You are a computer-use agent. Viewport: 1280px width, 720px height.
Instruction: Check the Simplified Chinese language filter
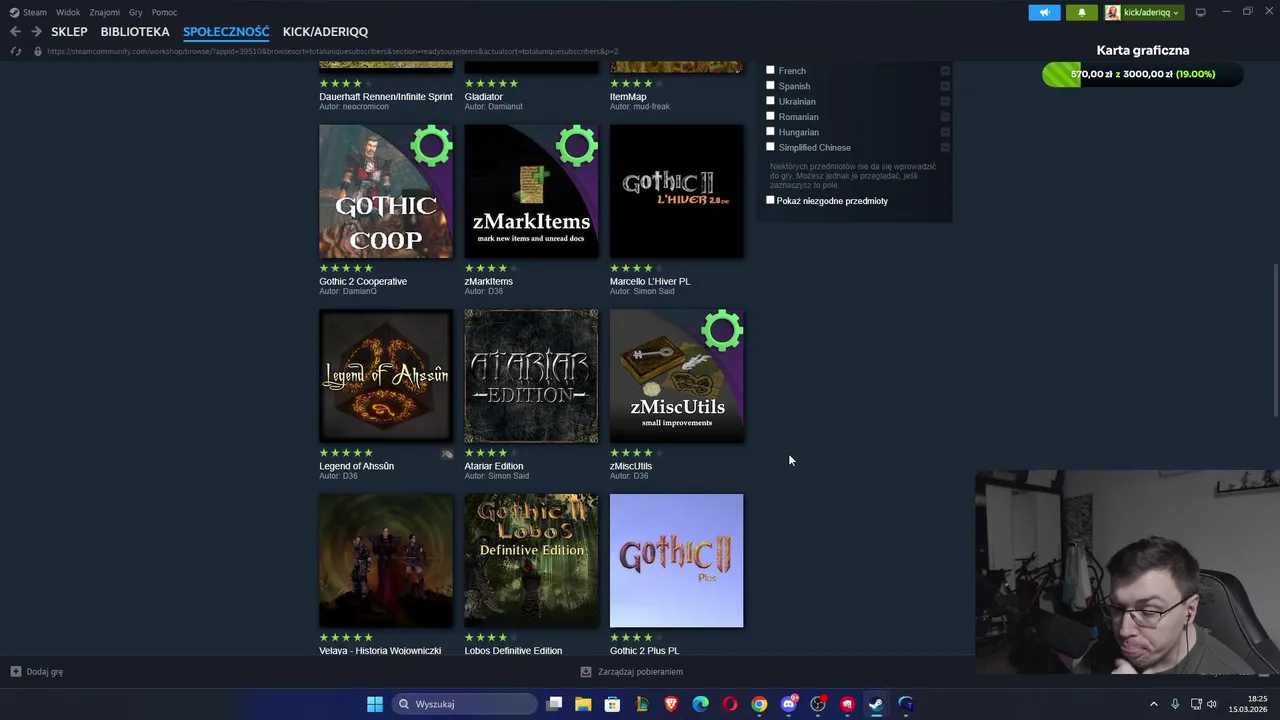pos(770,147)
